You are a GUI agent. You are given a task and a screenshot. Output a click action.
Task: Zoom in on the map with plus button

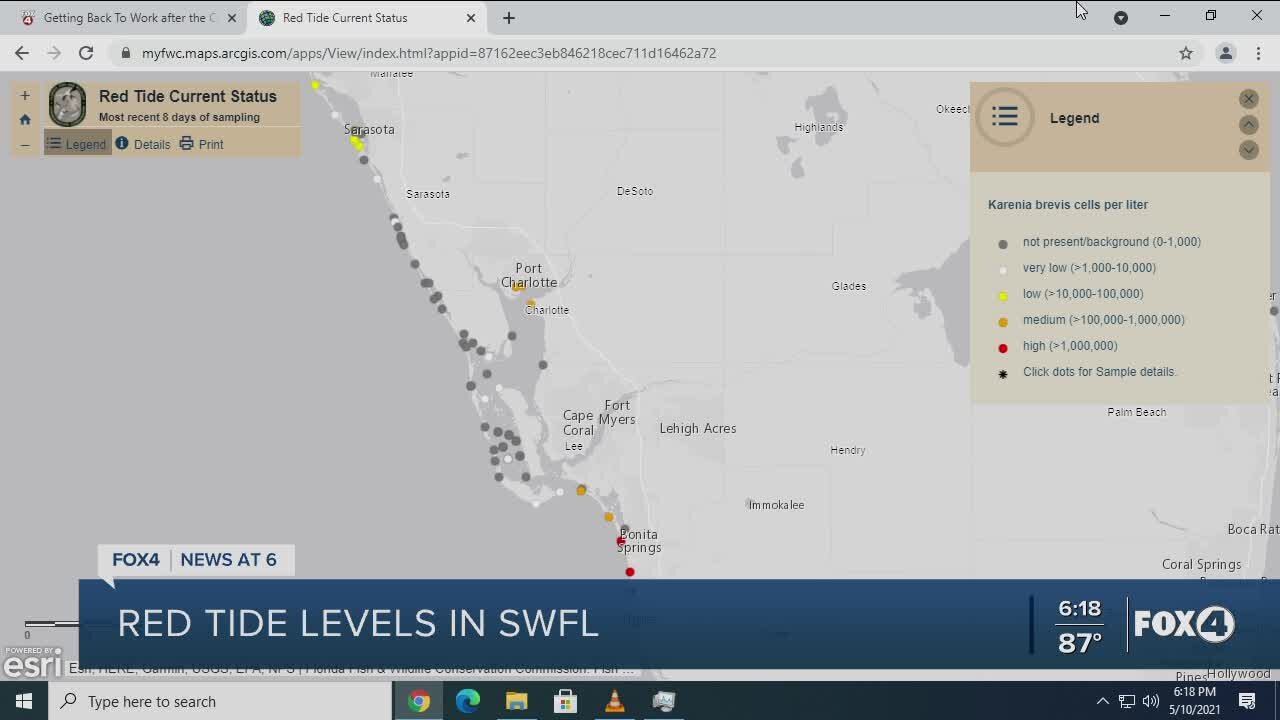click(x=25, y=96)
